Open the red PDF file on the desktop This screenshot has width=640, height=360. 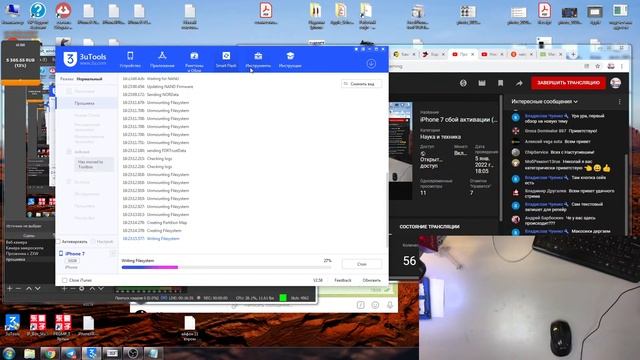pos(266,13)
